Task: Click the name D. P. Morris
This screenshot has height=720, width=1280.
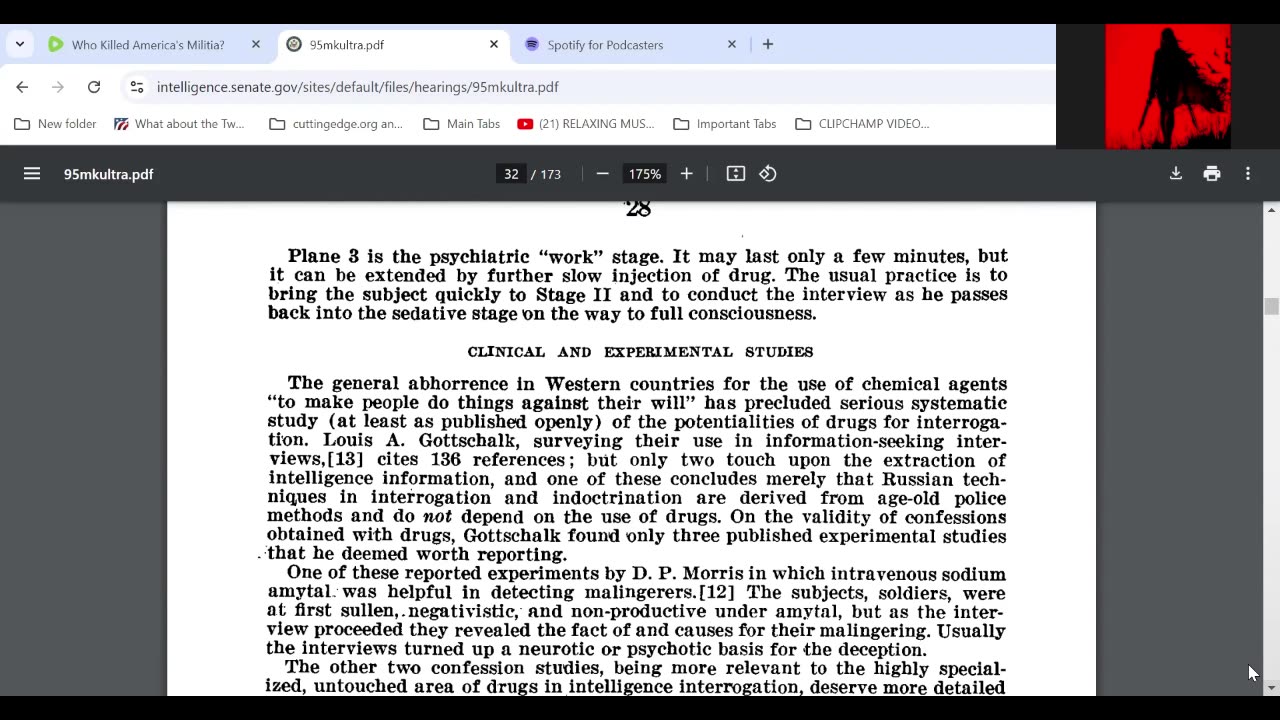Action: (x=687, y=574)
